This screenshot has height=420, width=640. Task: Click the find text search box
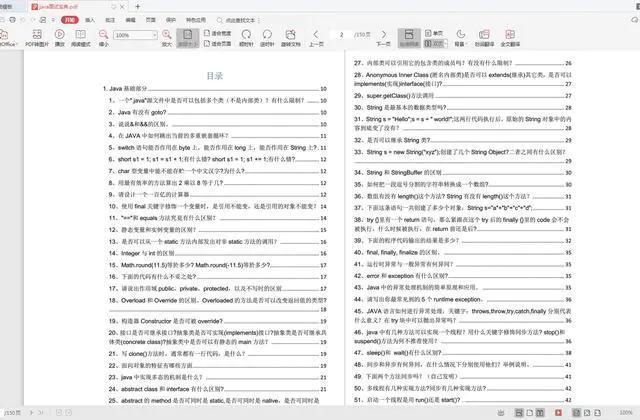click(x=238, y=20)
